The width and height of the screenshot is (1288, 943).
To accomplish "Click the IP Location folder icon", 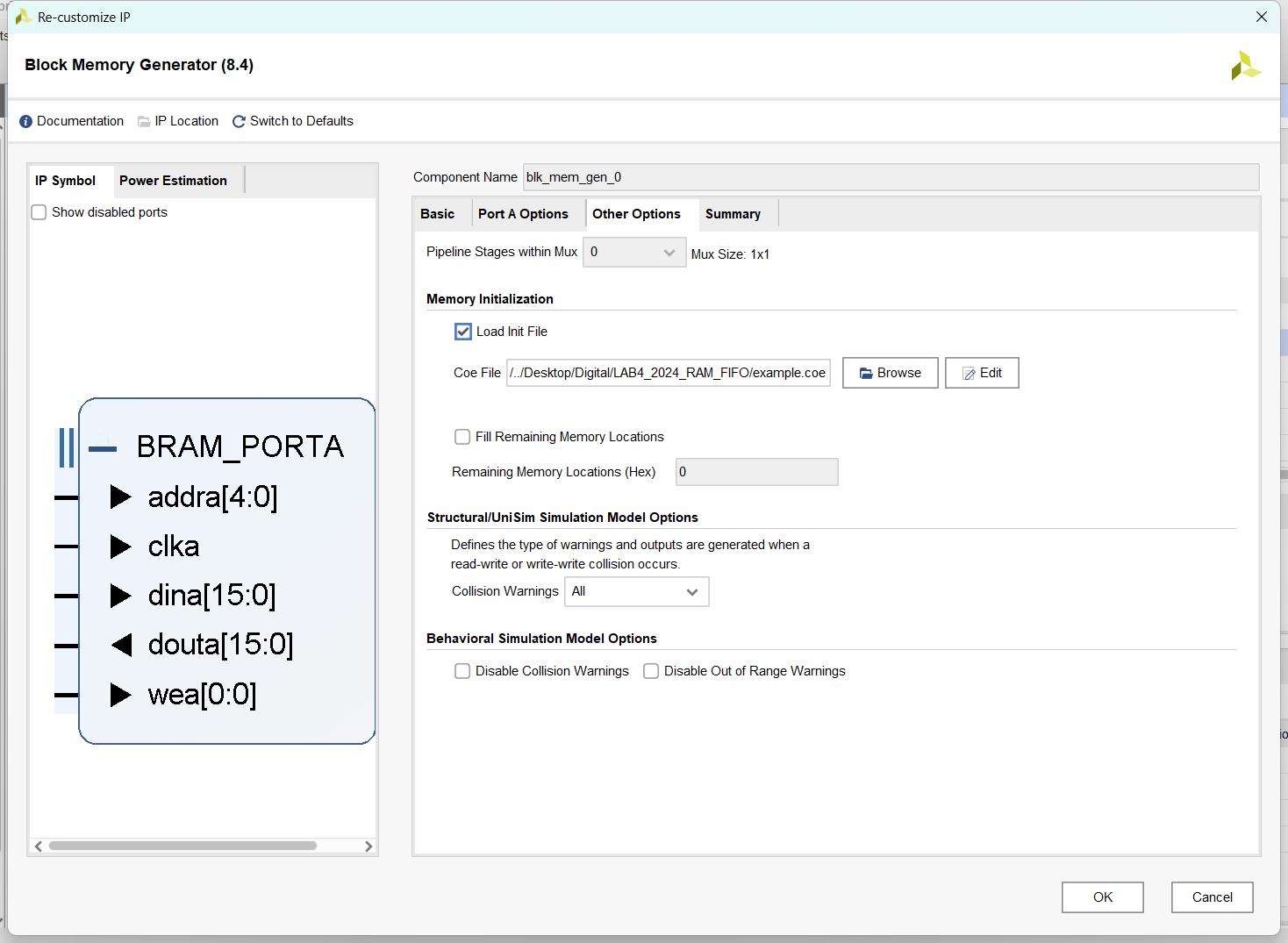I will 144,121.
